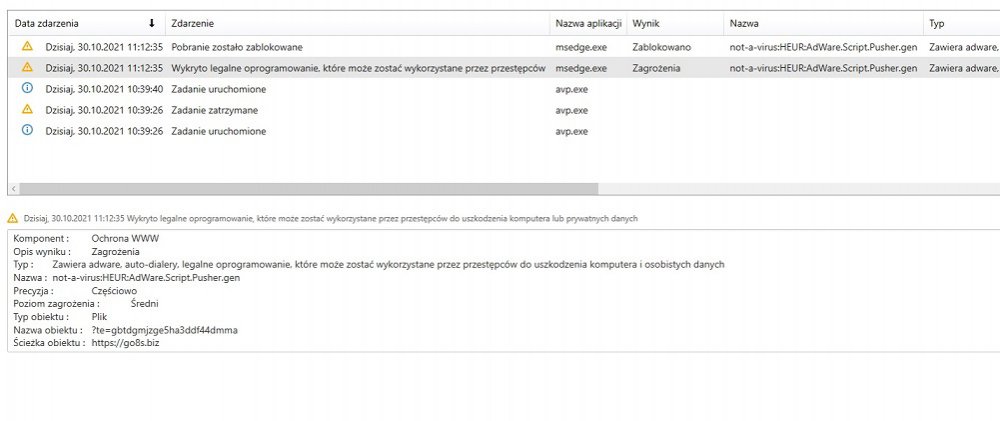The width and height of the screenshot is (1000, 421).
Task: Sort by Nazwa aplikacji column header
Action: coord(589,23)
